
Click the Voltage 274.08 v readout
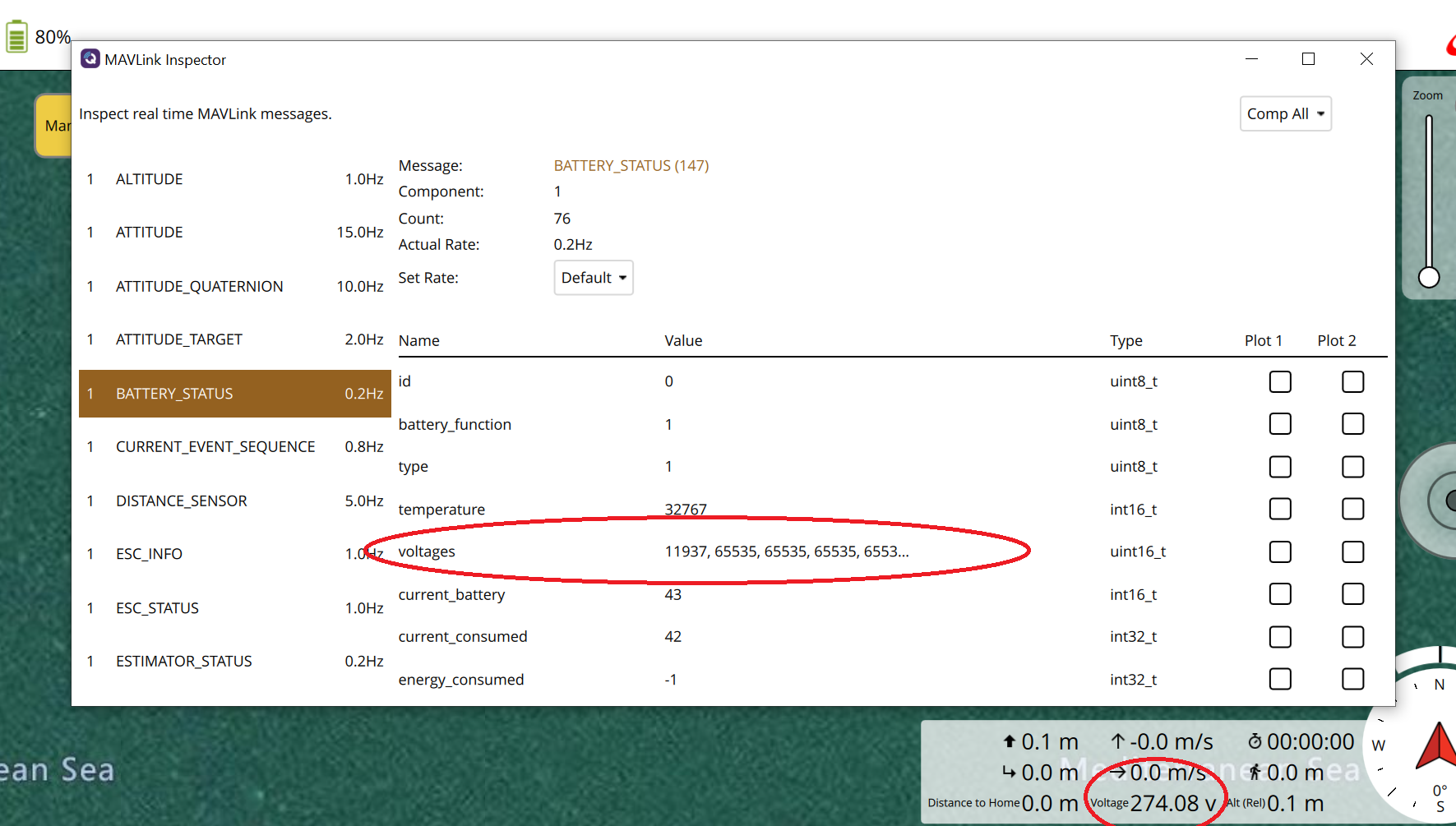click(x=1153, y=803)
